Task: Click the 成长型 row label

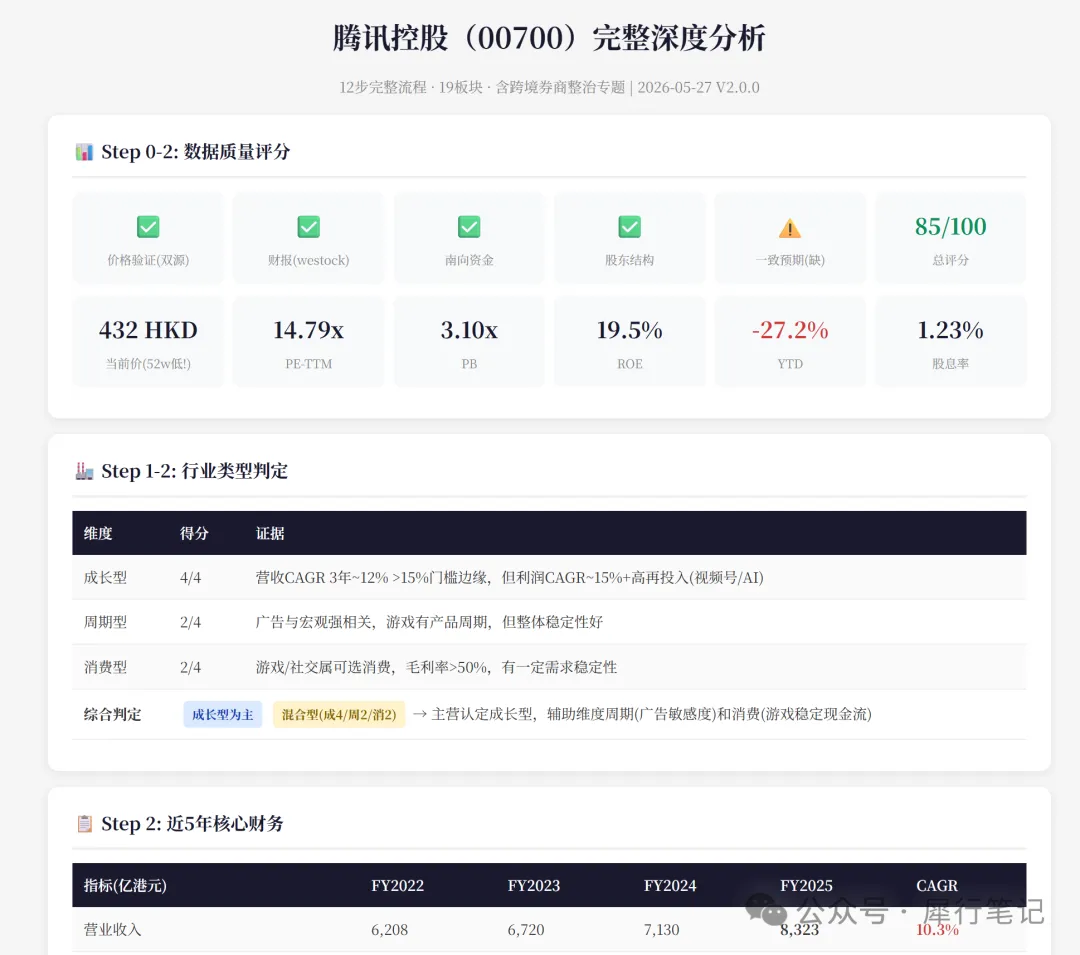Action: pos(105,578)
